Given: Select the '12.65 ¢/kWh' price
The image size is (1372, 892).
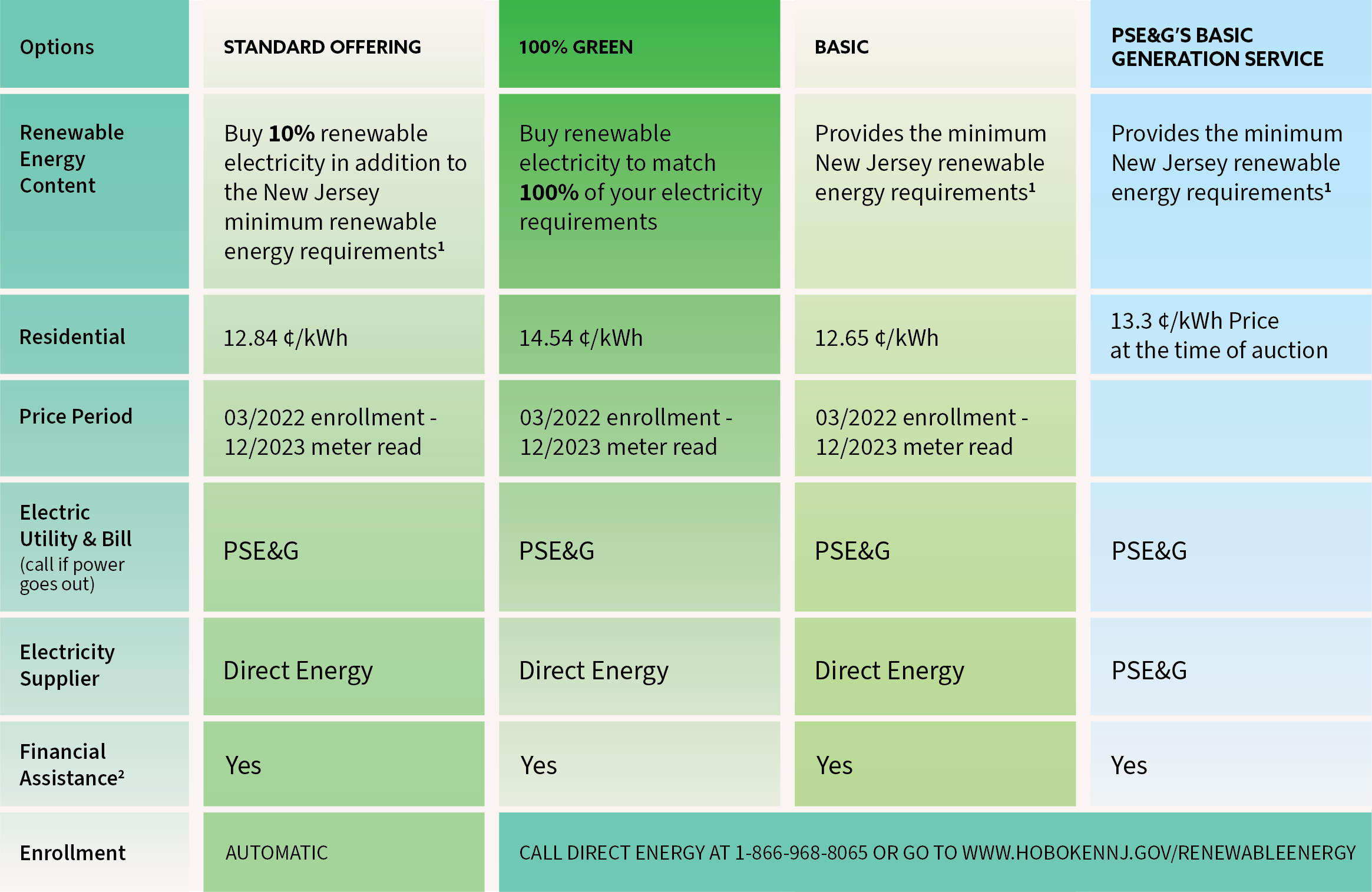Looking at the screenshot, I should [935, 334].
